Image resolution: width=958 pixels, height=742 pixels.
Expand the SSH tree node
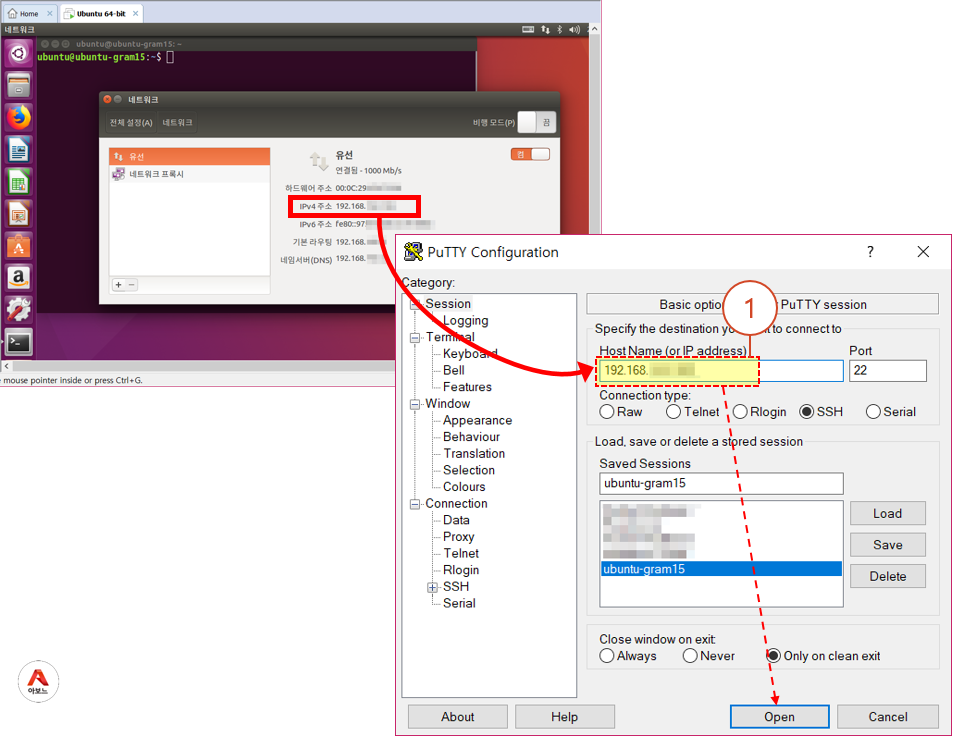(433, 587)
